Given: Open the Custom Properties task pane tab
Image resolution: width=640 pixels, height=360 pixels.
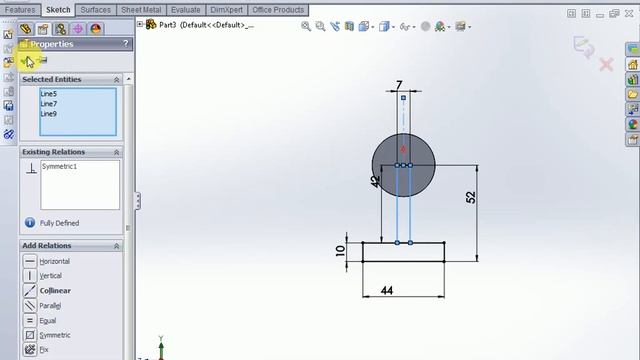Looking at the screenshot, I should pyautogui.click(x=633, y=139).
